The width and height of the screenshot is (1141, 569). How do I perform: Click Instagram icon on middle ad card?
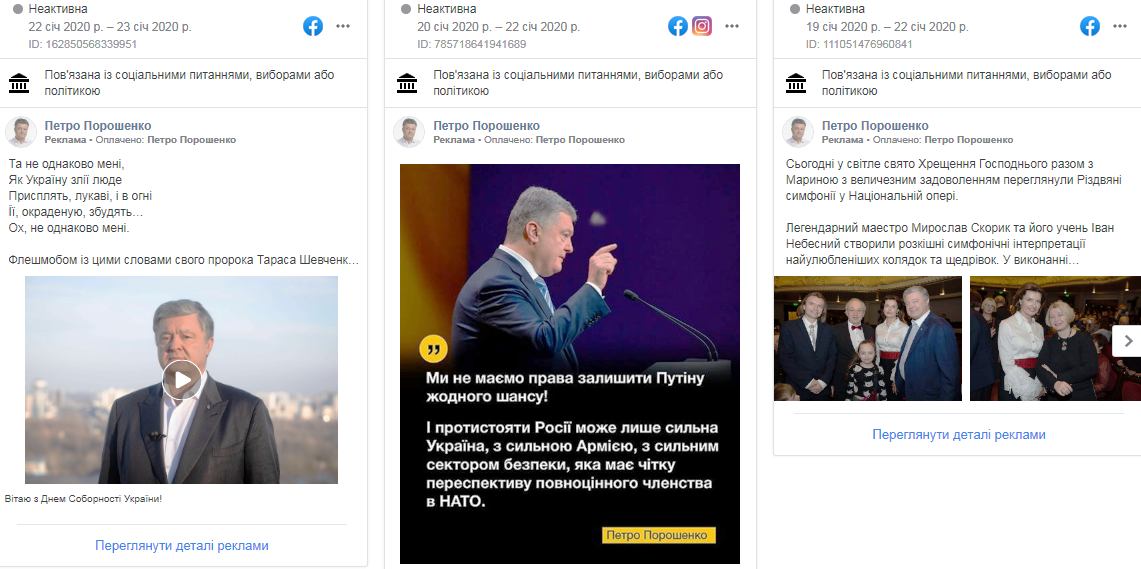pos(702,26)
